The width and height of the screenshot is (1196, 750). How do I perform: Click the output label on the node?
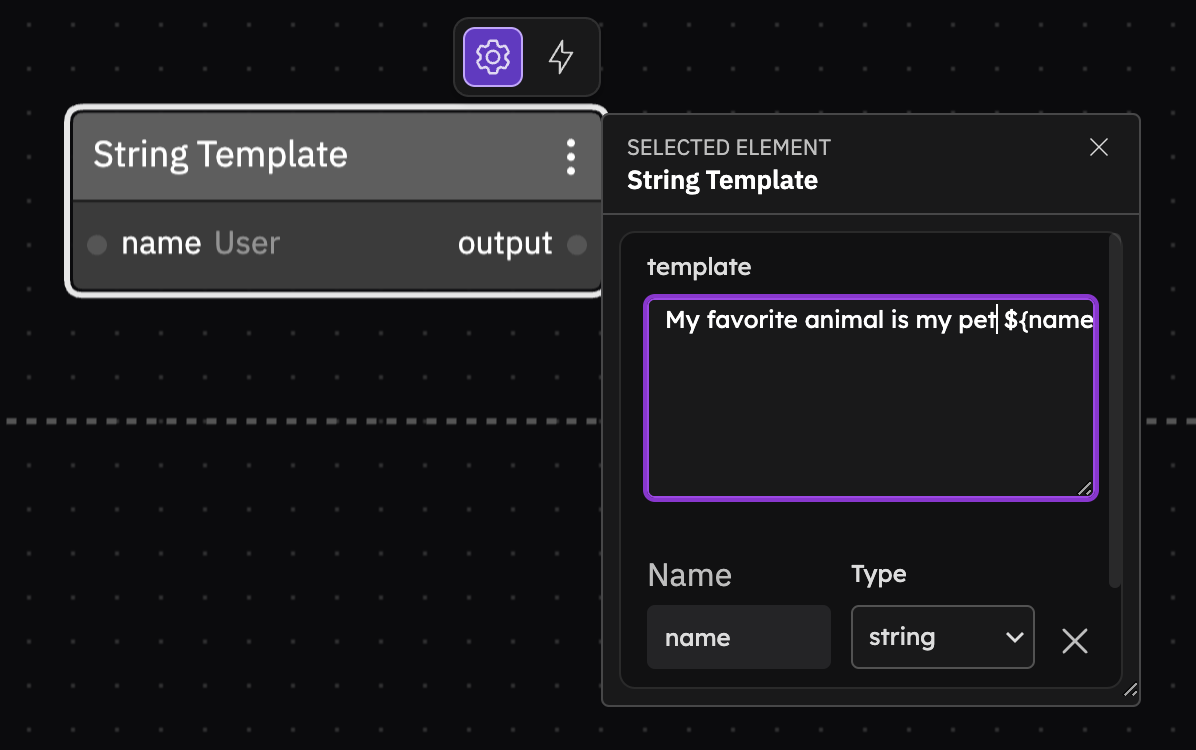[505, 244]
